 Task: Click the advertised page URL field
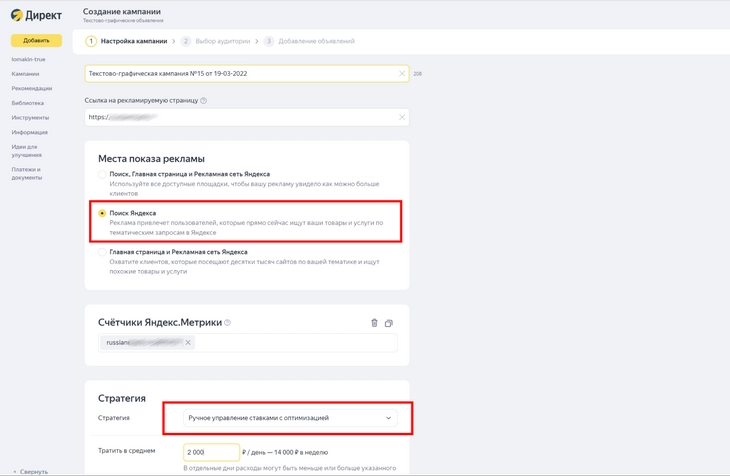[x=247, y=117]
